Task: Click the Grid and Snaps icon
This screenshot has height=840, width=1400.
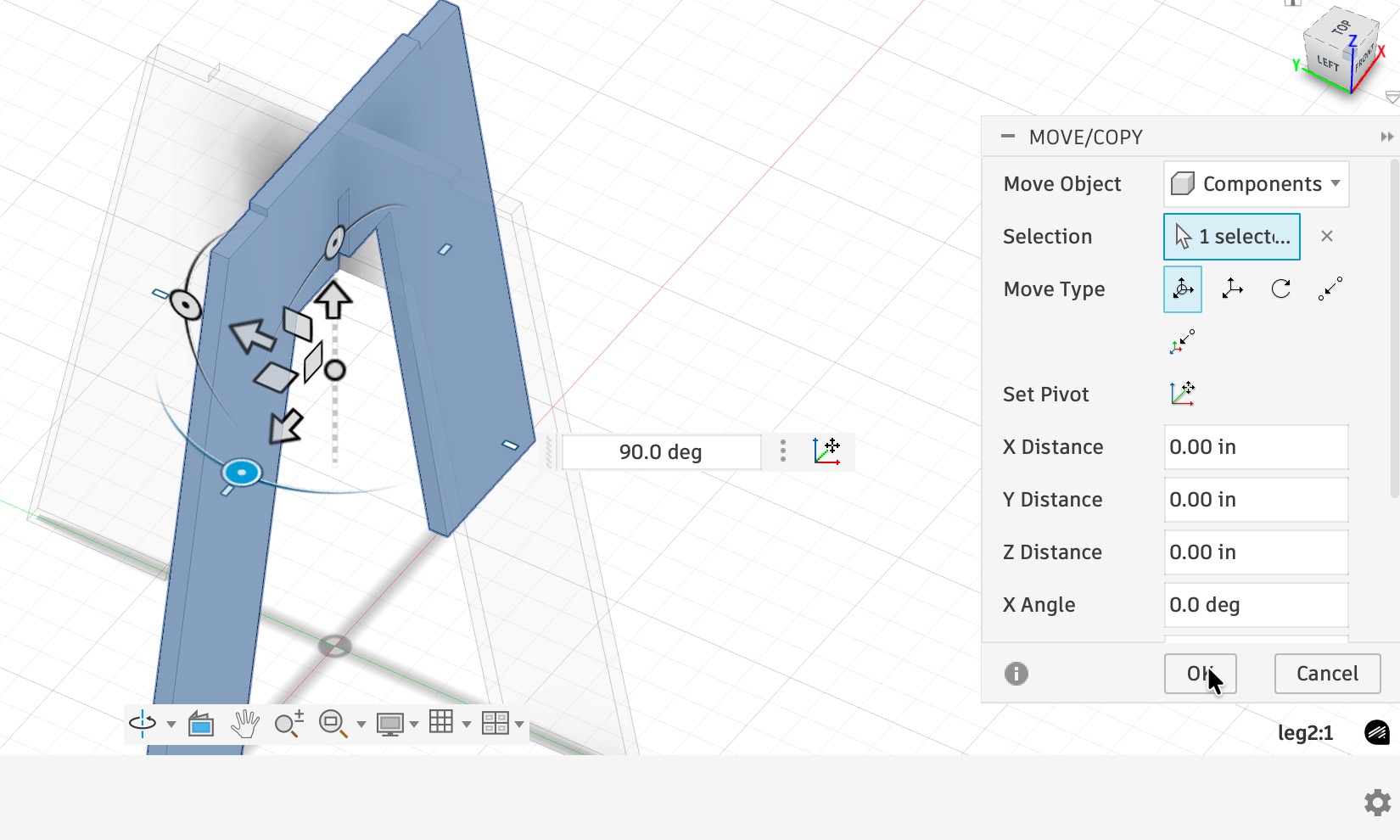Action: (x=441, y=722)
